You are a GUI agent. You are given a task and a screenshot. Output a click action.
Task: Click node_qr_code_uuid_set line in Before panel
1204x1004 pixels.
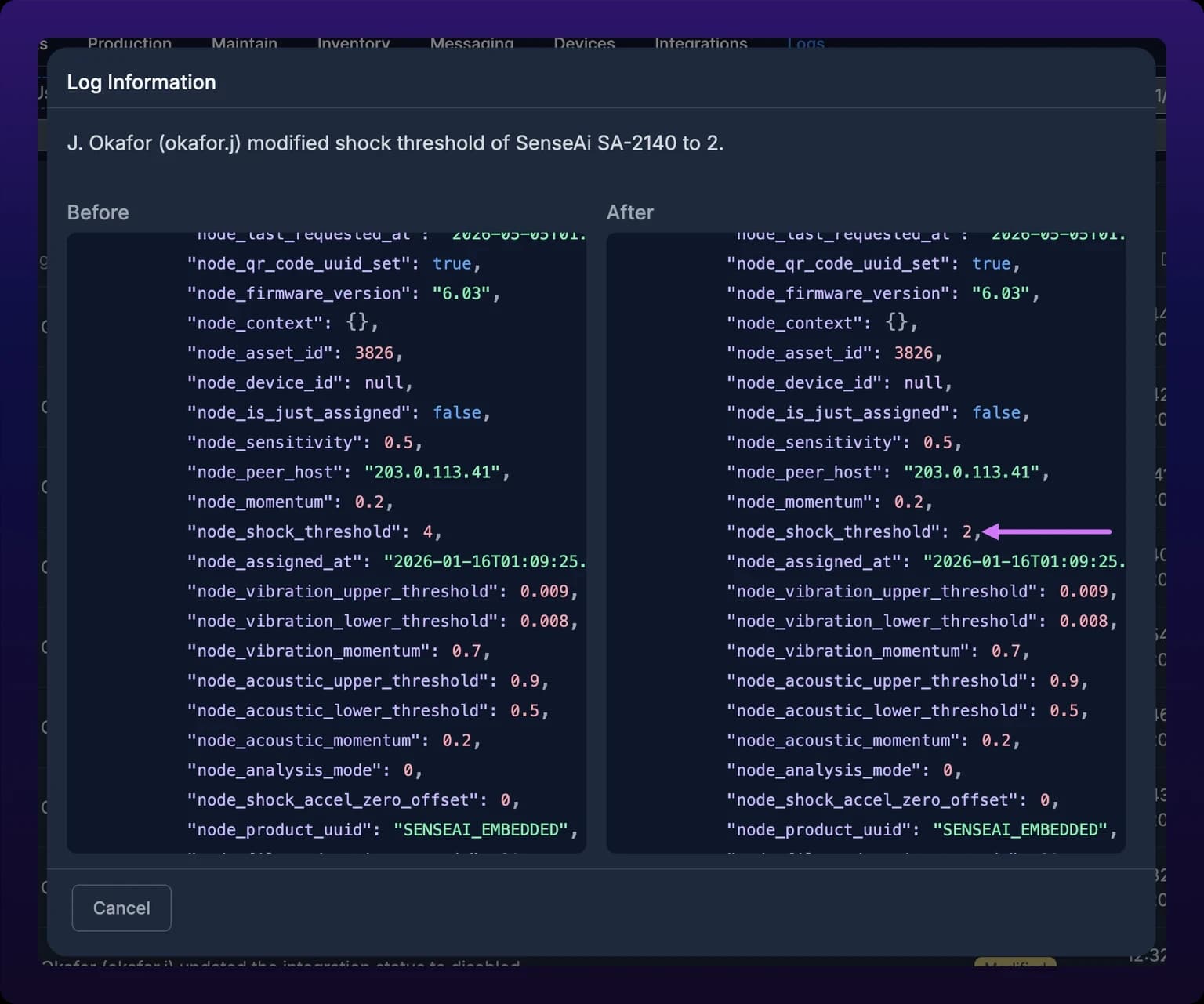coord(334,263)
